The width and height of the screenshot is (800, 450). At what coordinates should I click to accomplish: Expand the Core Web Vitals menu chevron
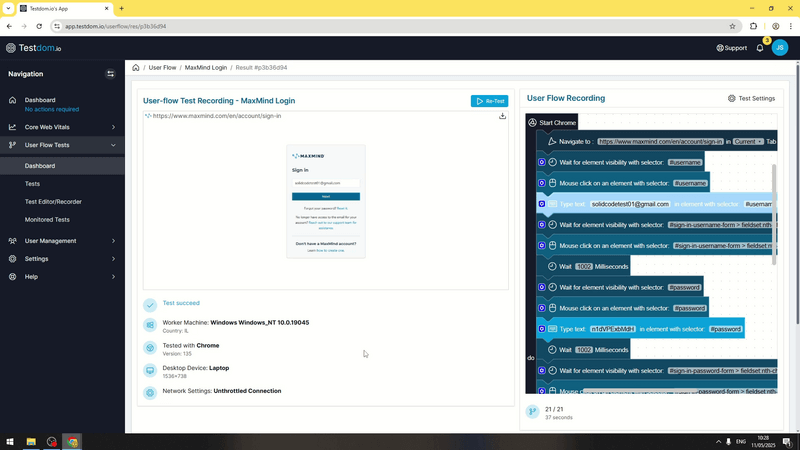tap(113, 127)
